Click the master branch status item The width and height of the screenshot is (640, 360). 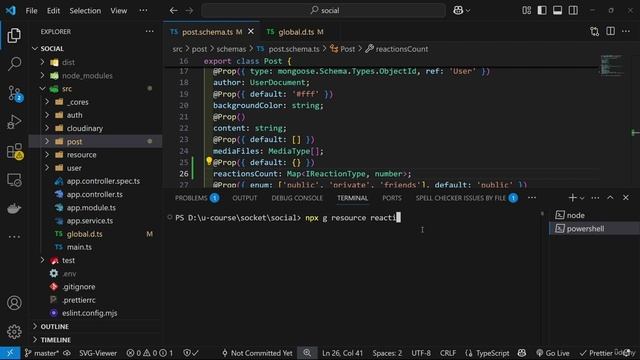[42, 353]
